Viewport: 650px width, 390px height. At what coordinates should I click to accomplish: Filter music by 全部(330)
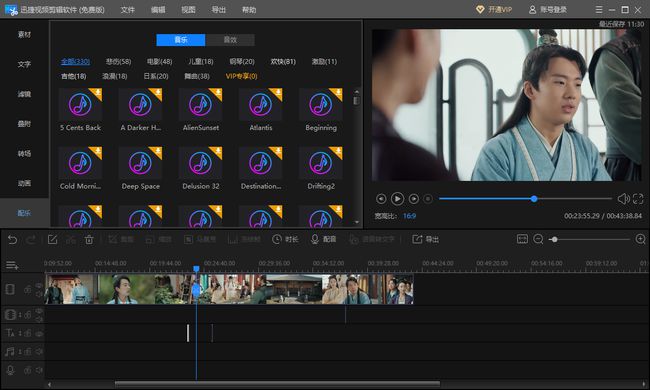click(x=75, y=62)
